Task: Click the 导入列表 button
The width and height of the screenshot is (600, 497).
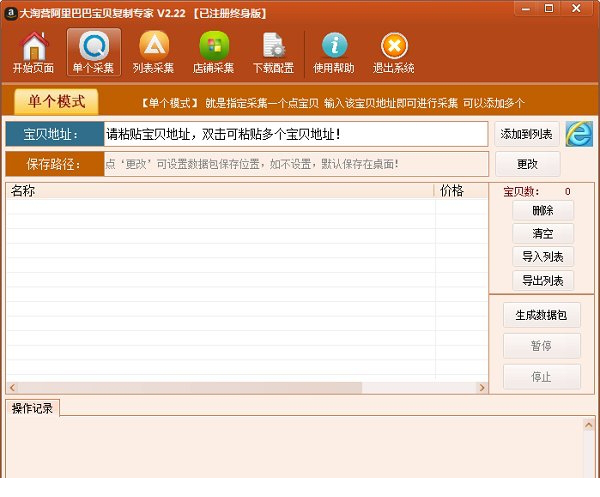Action: [543, 257]
